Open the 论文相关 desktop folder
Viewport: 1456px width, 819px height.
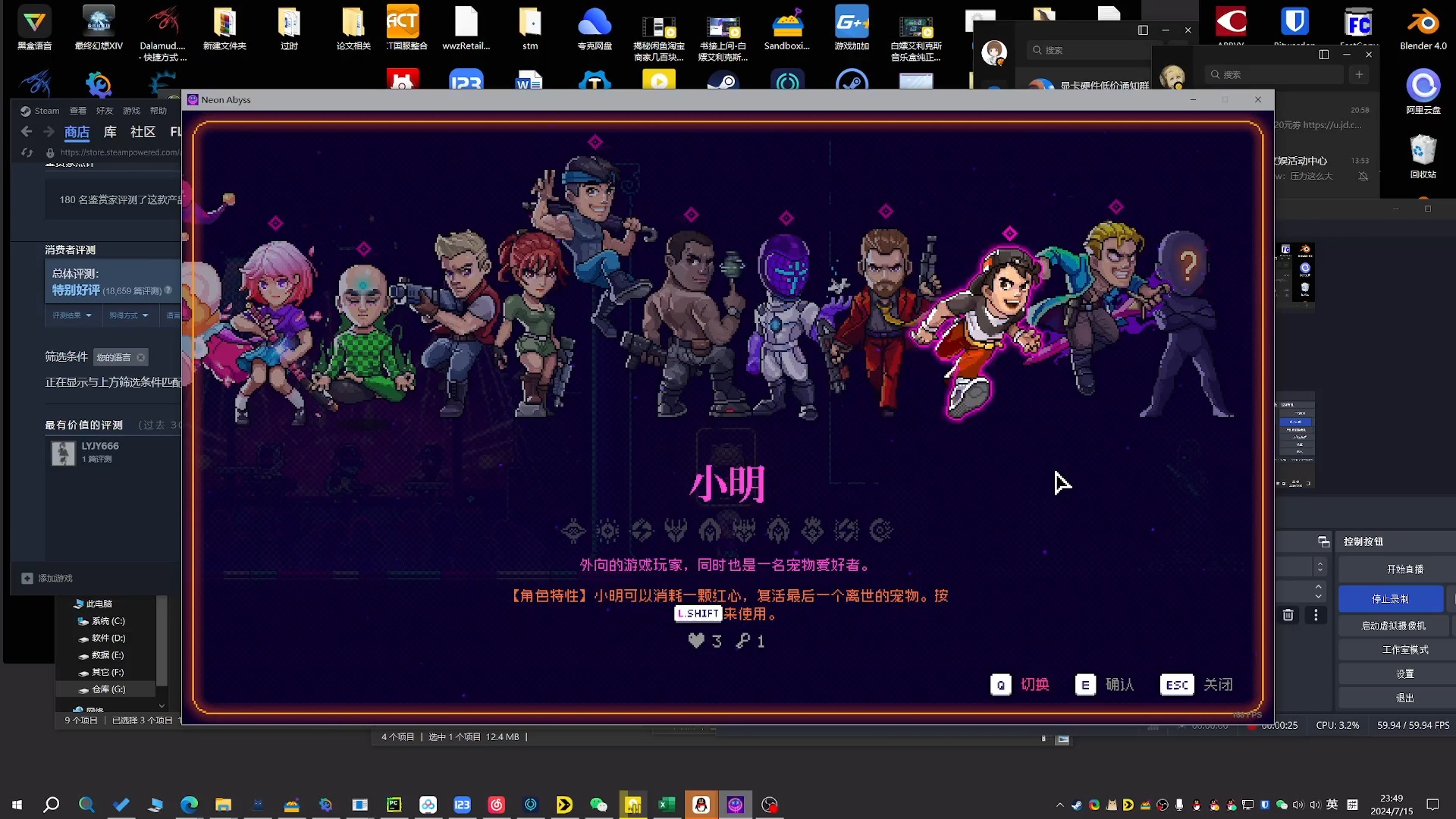tap(353, 29)
